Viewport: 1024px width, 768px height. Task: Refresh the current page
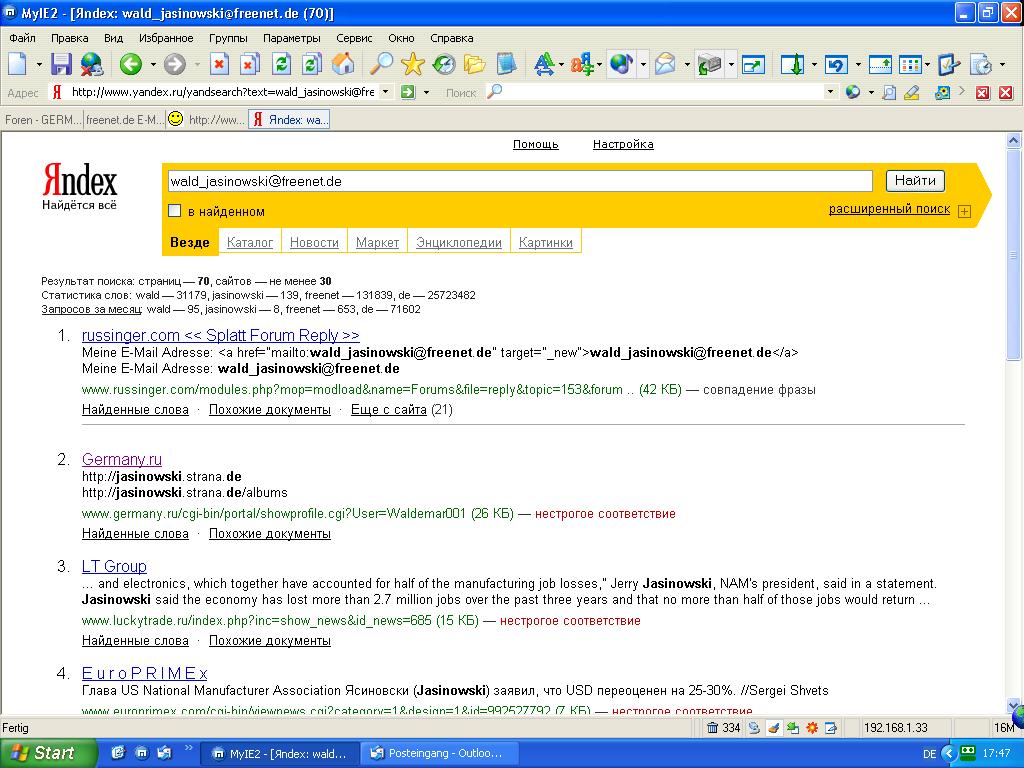[x=281, y=64]
